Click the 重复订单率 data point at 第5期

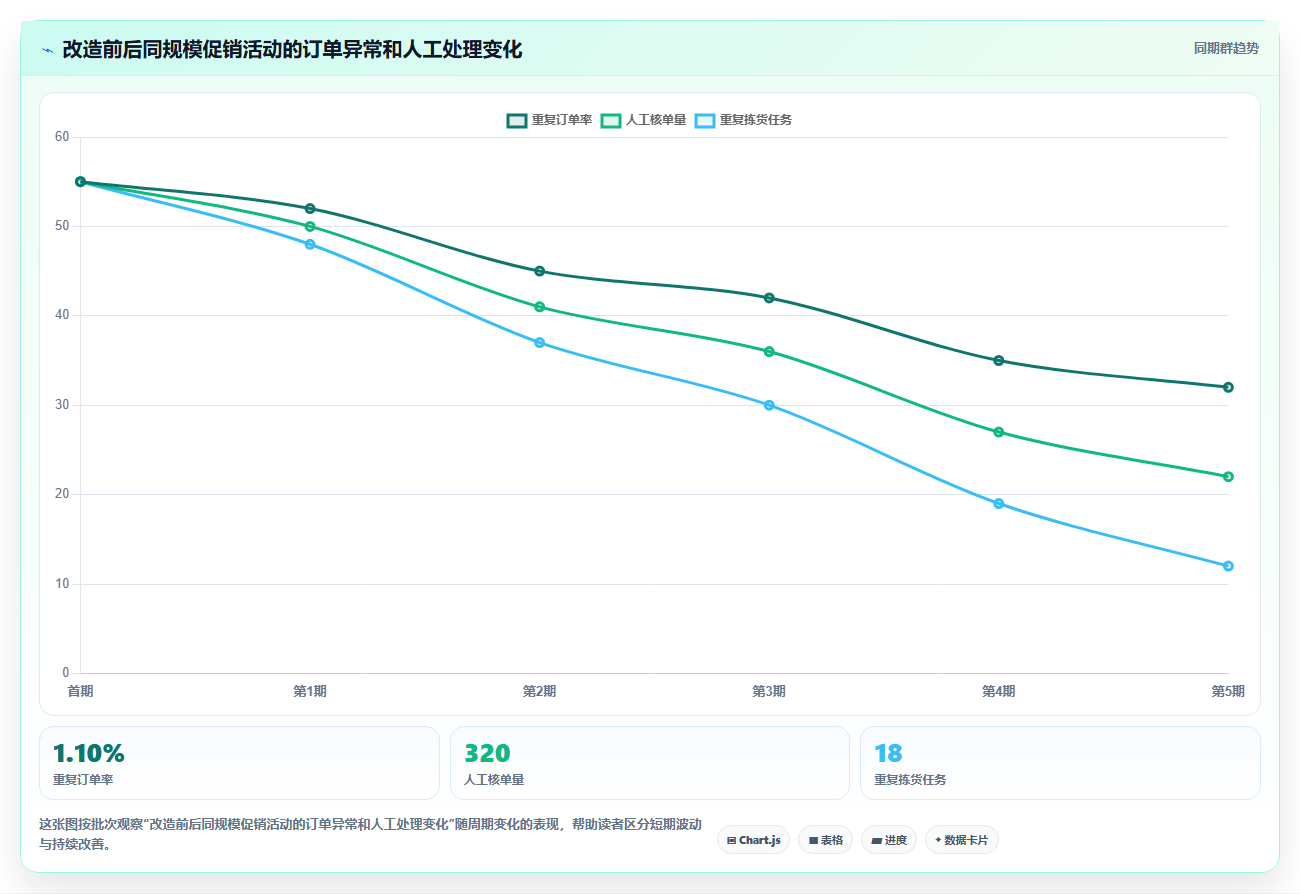click(x=1228, y=387)
